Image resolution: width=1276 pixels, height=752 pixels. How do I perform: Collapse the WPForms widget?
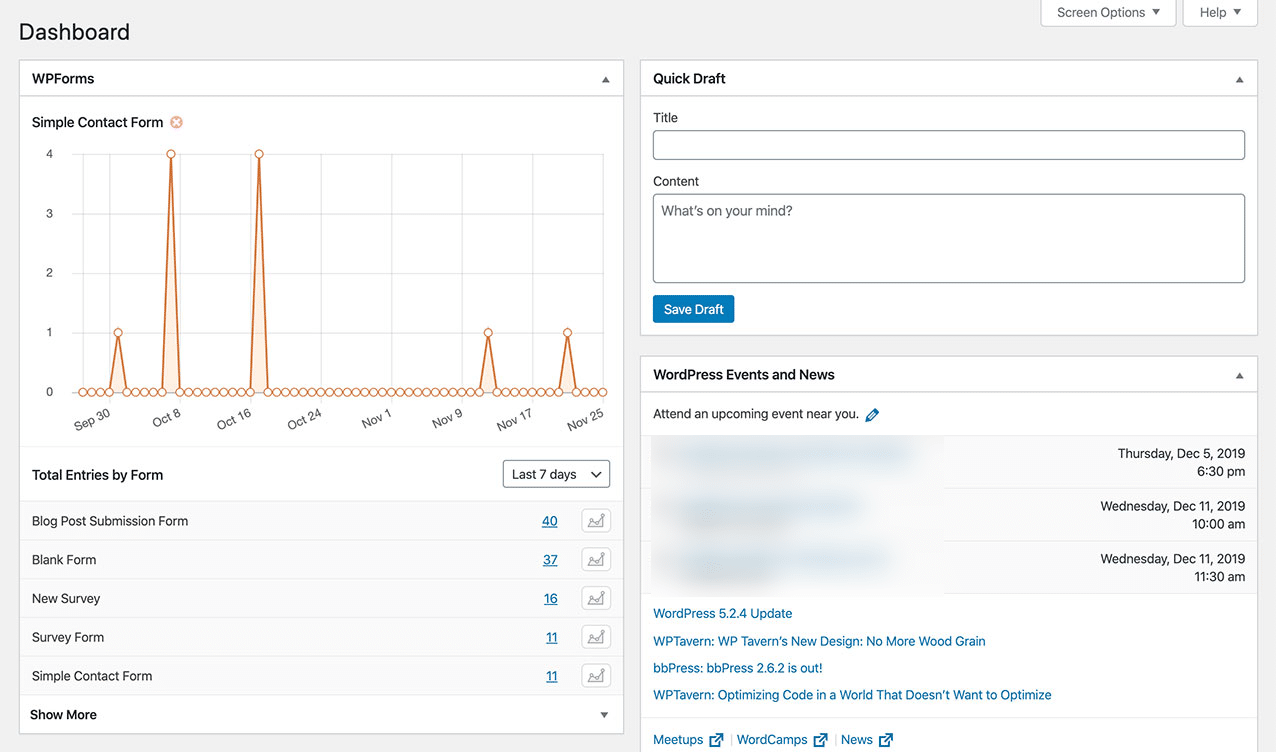(604, 78)
